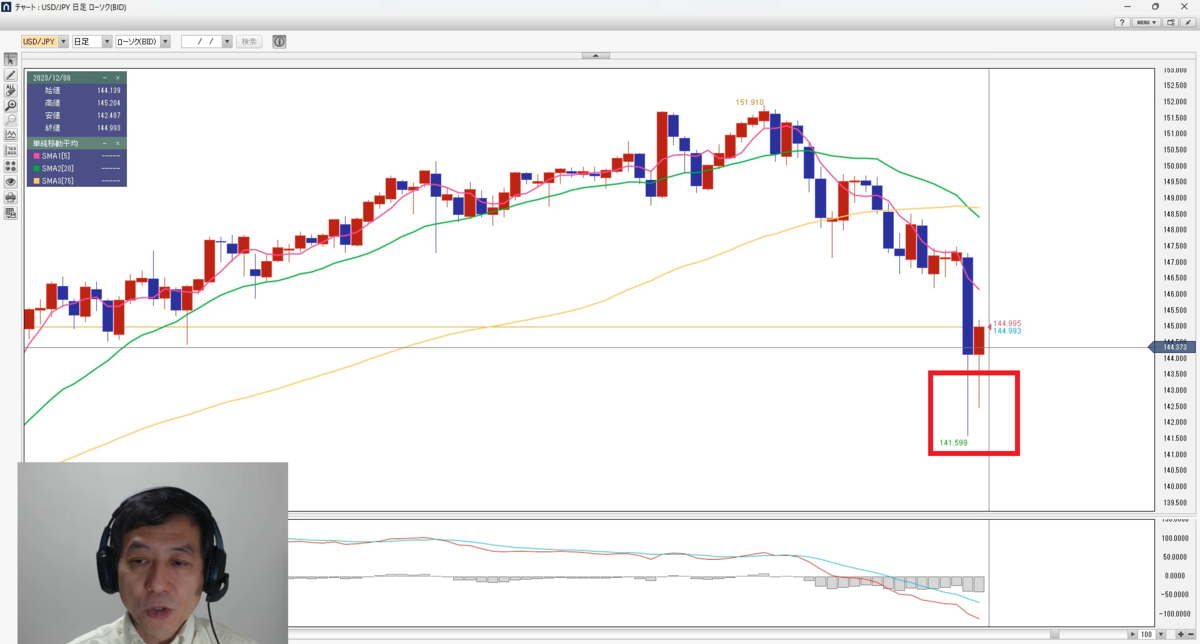Click the 141.599 low price label
This screenshot has height=644, width=1200.
pyautogui.click(x=953, y=442)
